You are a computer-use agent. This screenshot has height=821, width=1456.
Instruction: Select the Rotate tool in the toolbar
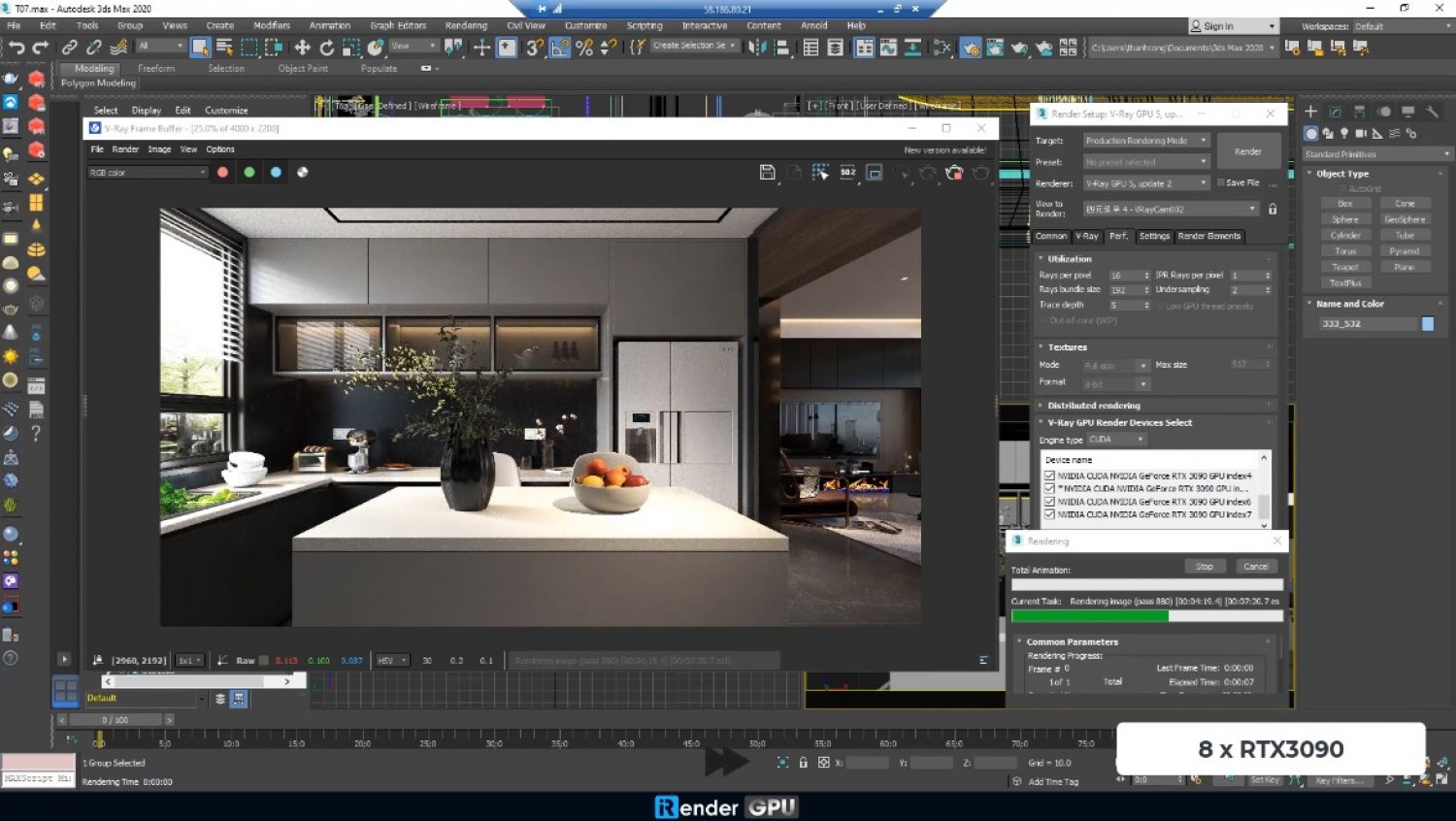[x=326, y=48]
